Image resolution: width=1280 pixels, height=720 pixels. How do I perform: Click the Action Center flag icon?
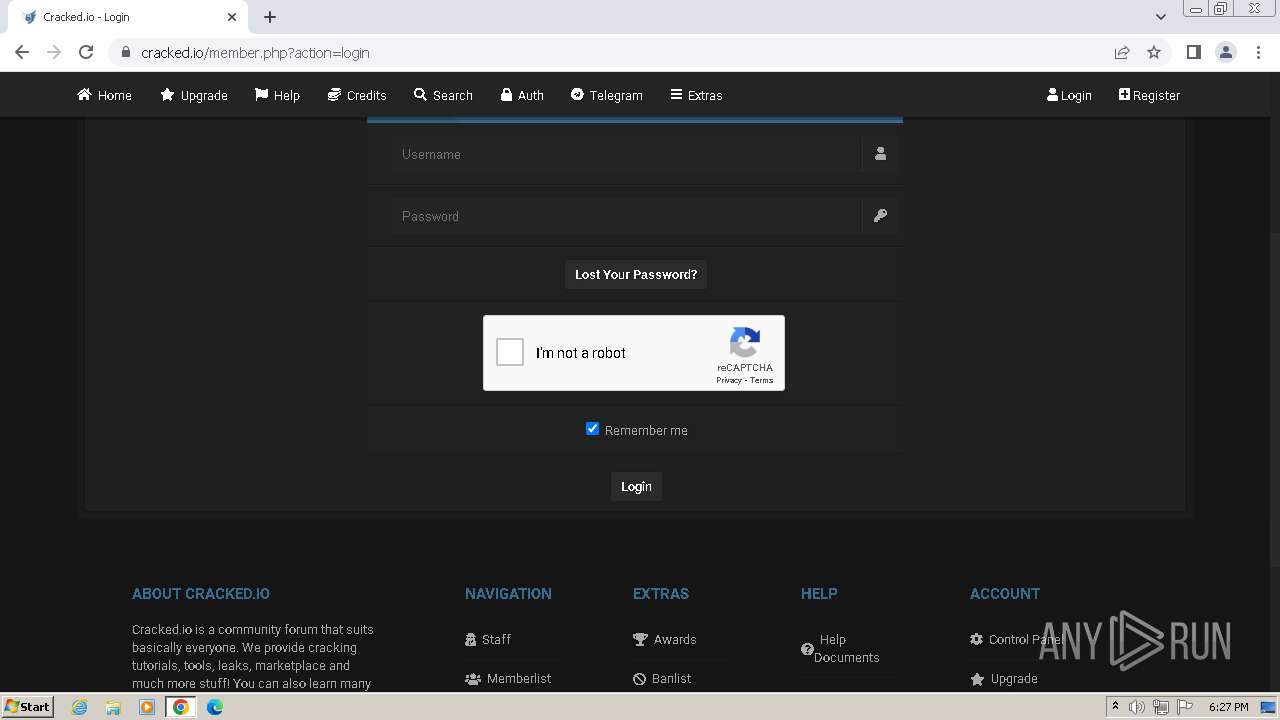(1183, 707)
